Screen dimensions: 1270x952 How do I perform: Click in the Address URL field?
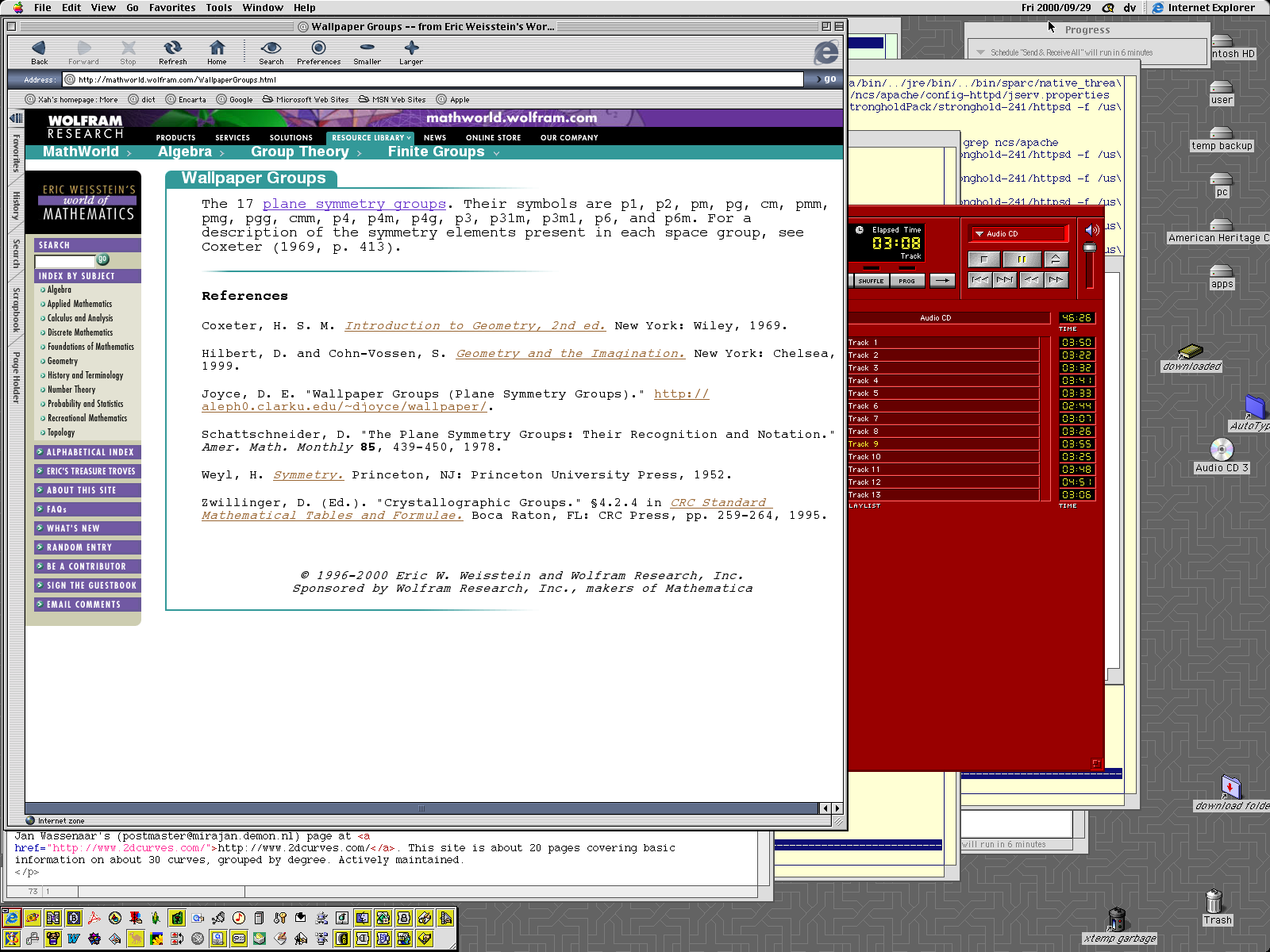437,79
